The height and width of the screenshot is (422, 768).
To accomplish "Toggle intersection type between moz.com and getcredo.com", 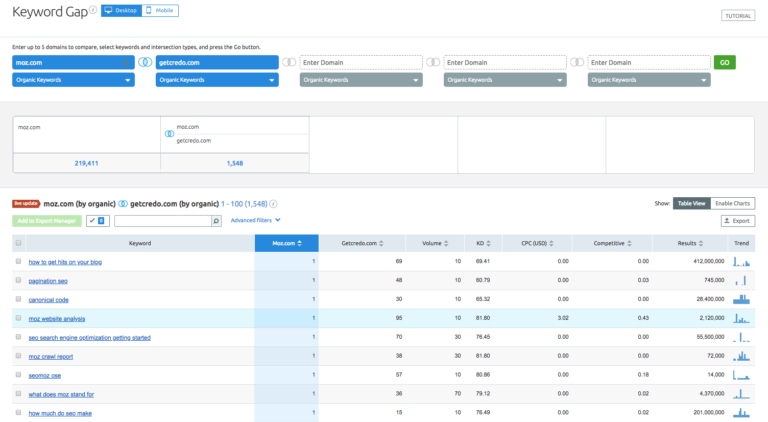I will (145, 62).
